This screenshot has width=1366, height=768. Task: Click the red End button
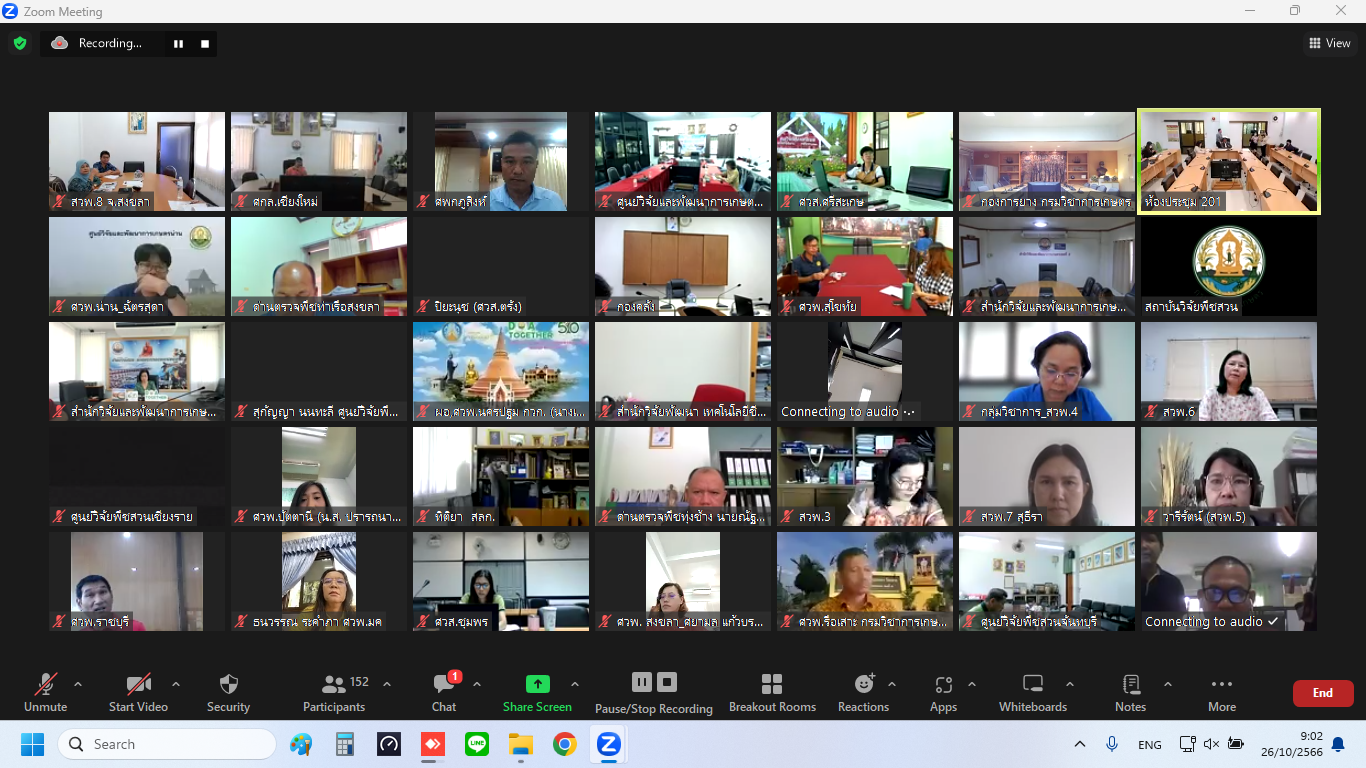pyautogui.click(x=1323, y=693)
